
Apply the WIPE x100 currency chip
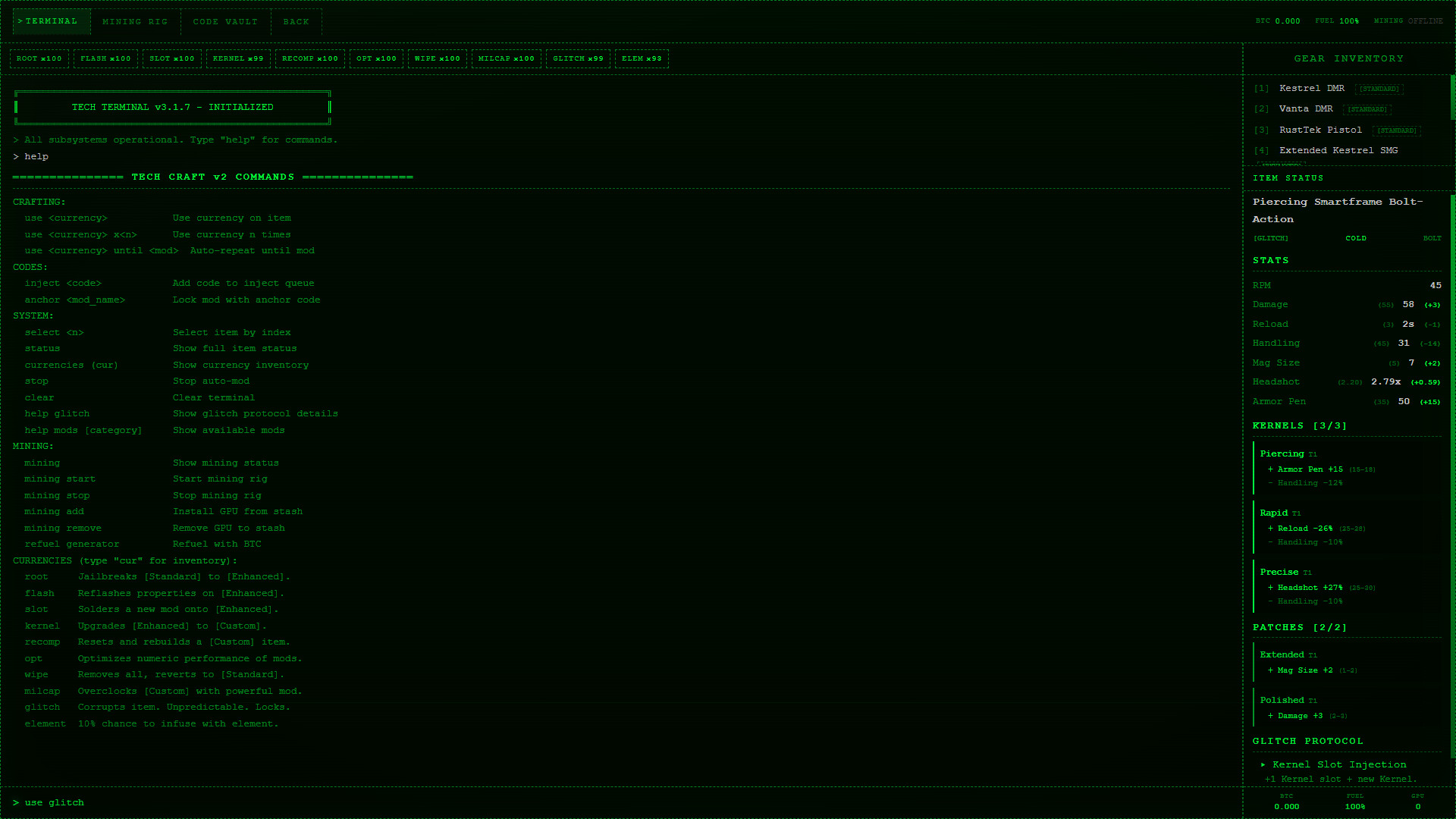(438, 58)
